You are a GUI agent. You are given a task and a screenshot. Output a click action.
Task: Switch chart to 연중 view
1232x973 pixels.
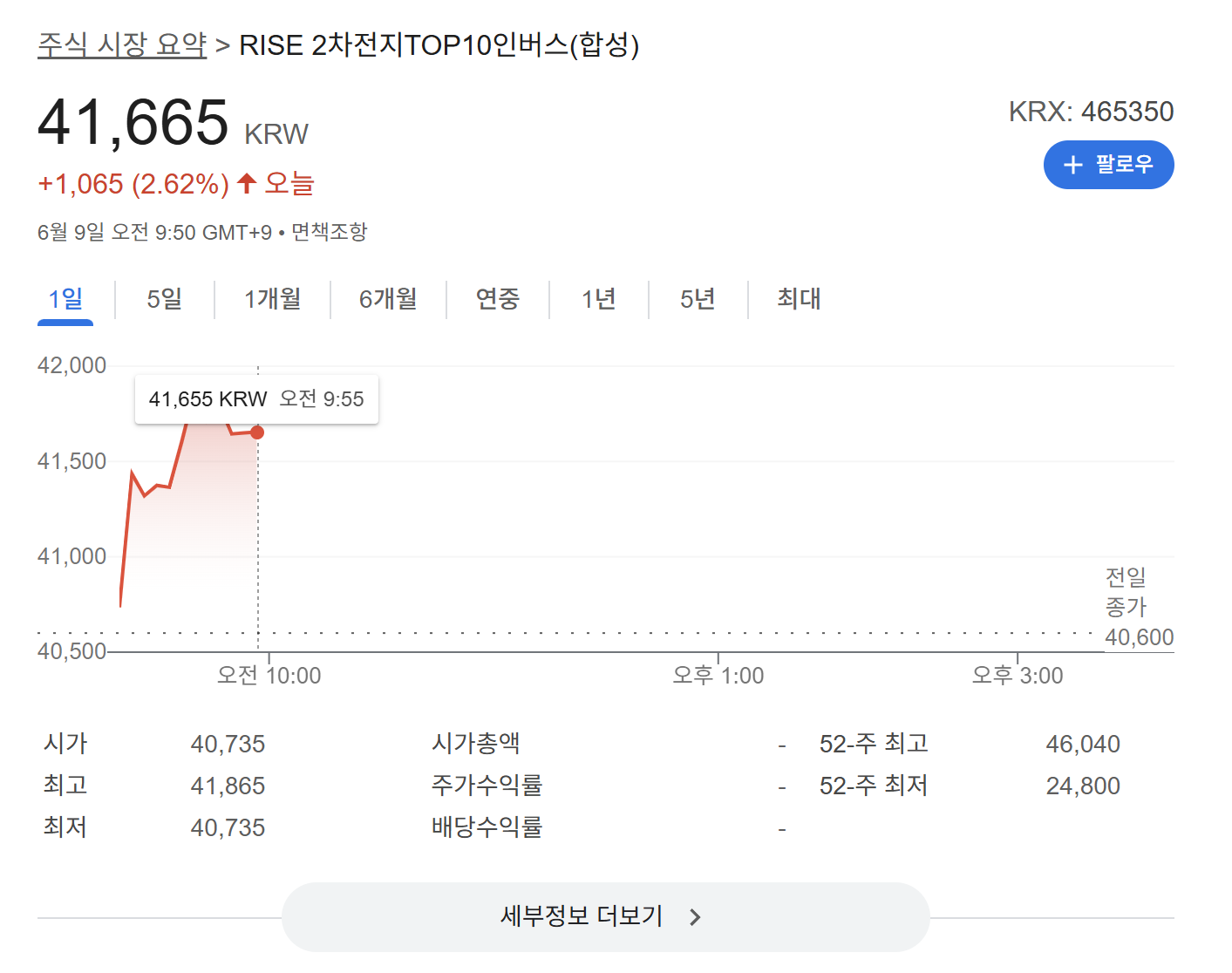[x=497, y=299]
